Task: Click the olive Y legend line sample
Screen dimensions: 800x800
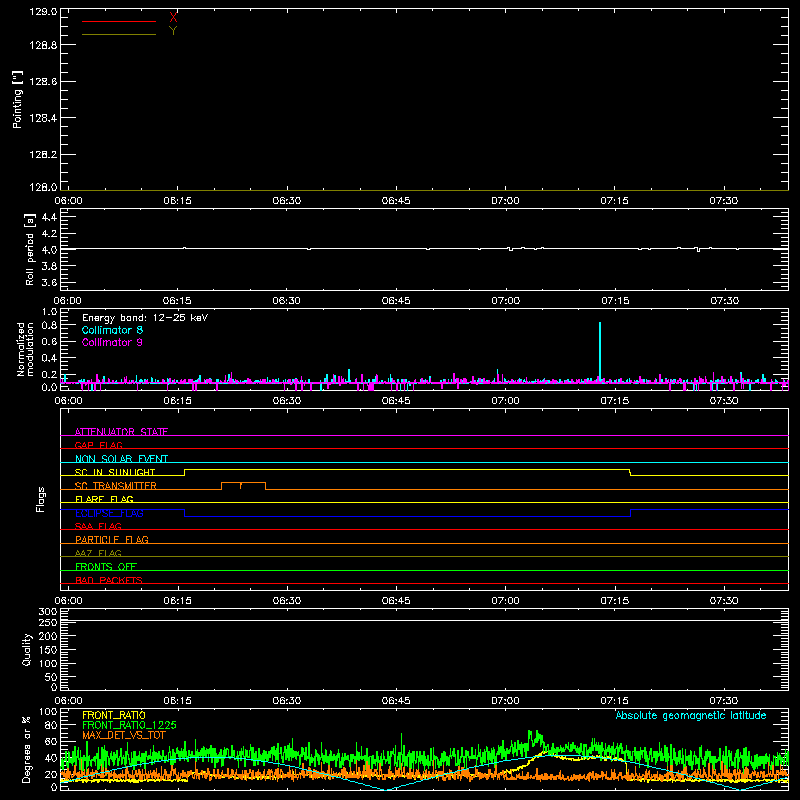Action: pyautogui.click(x=119, y=34)
